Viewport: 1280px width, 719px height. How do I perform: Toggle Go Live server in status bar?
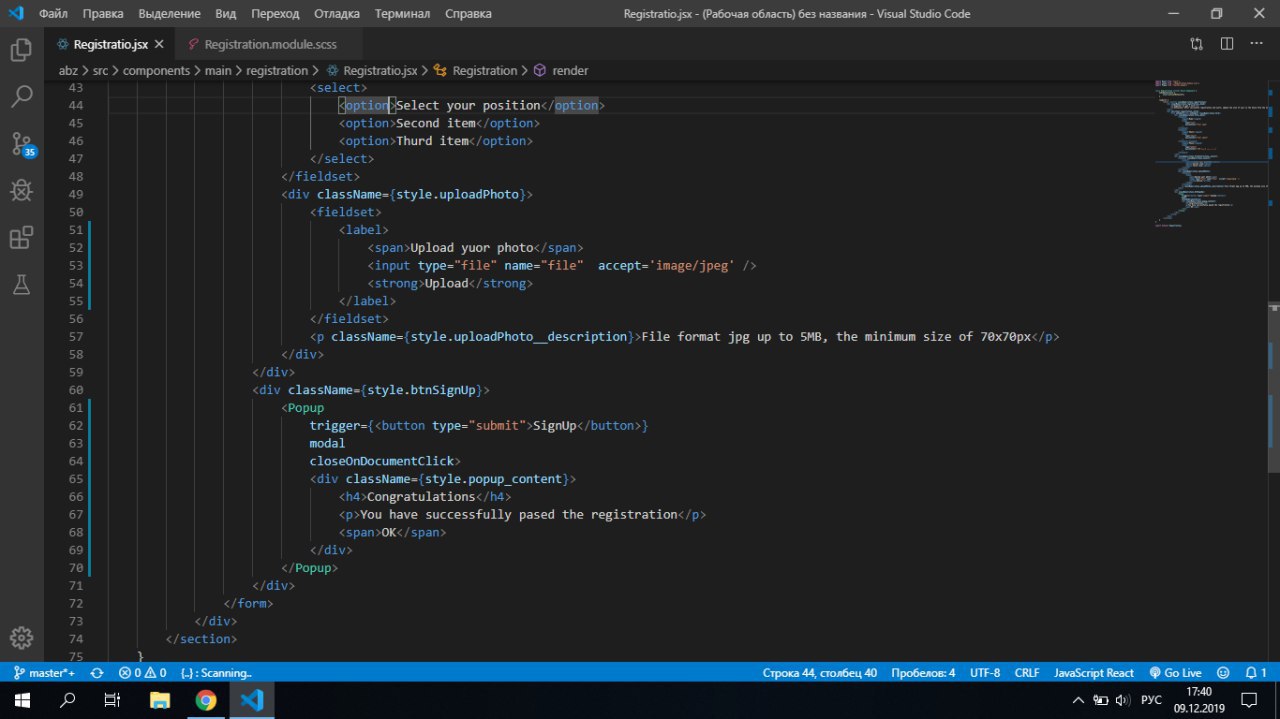[x=1175, y=673]
